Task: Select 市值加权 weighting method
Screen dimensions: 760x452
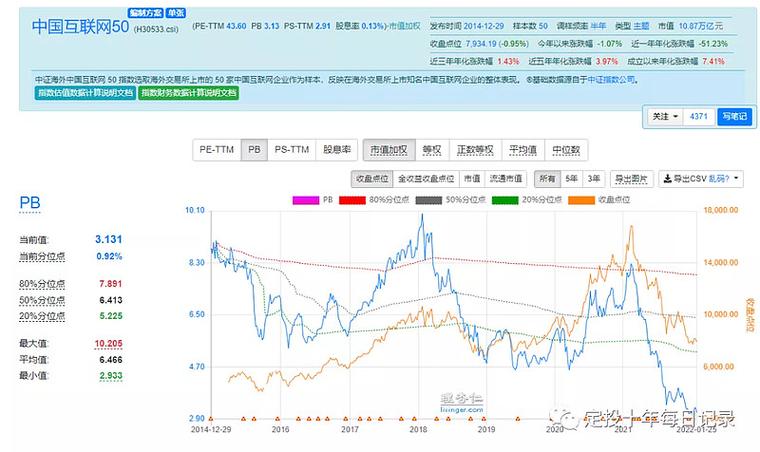Action: (389, 150)
